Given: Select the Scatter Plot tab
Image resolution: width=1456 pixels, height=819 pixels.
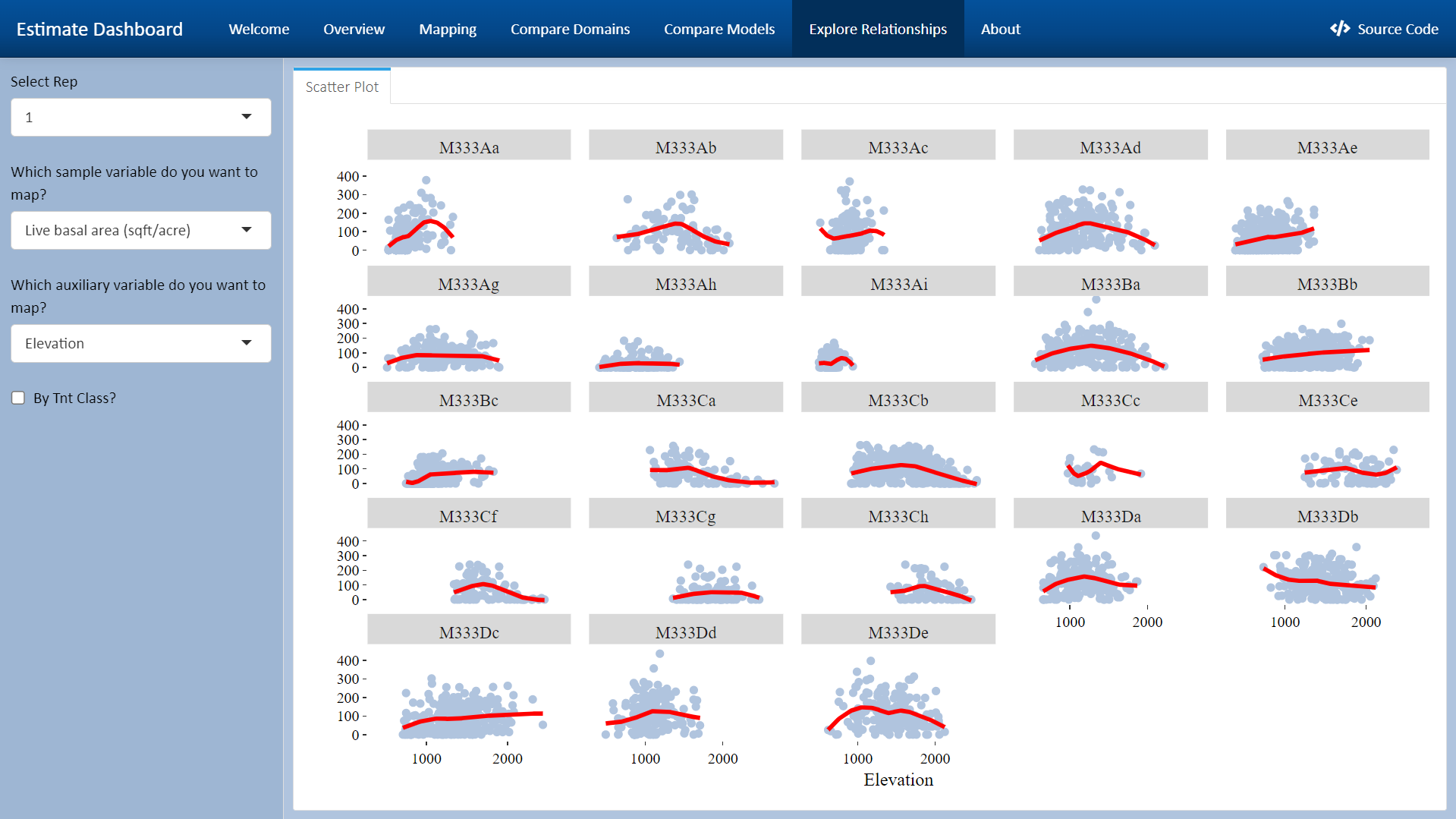Looking at the screenshot, I should tap(342, 87).
